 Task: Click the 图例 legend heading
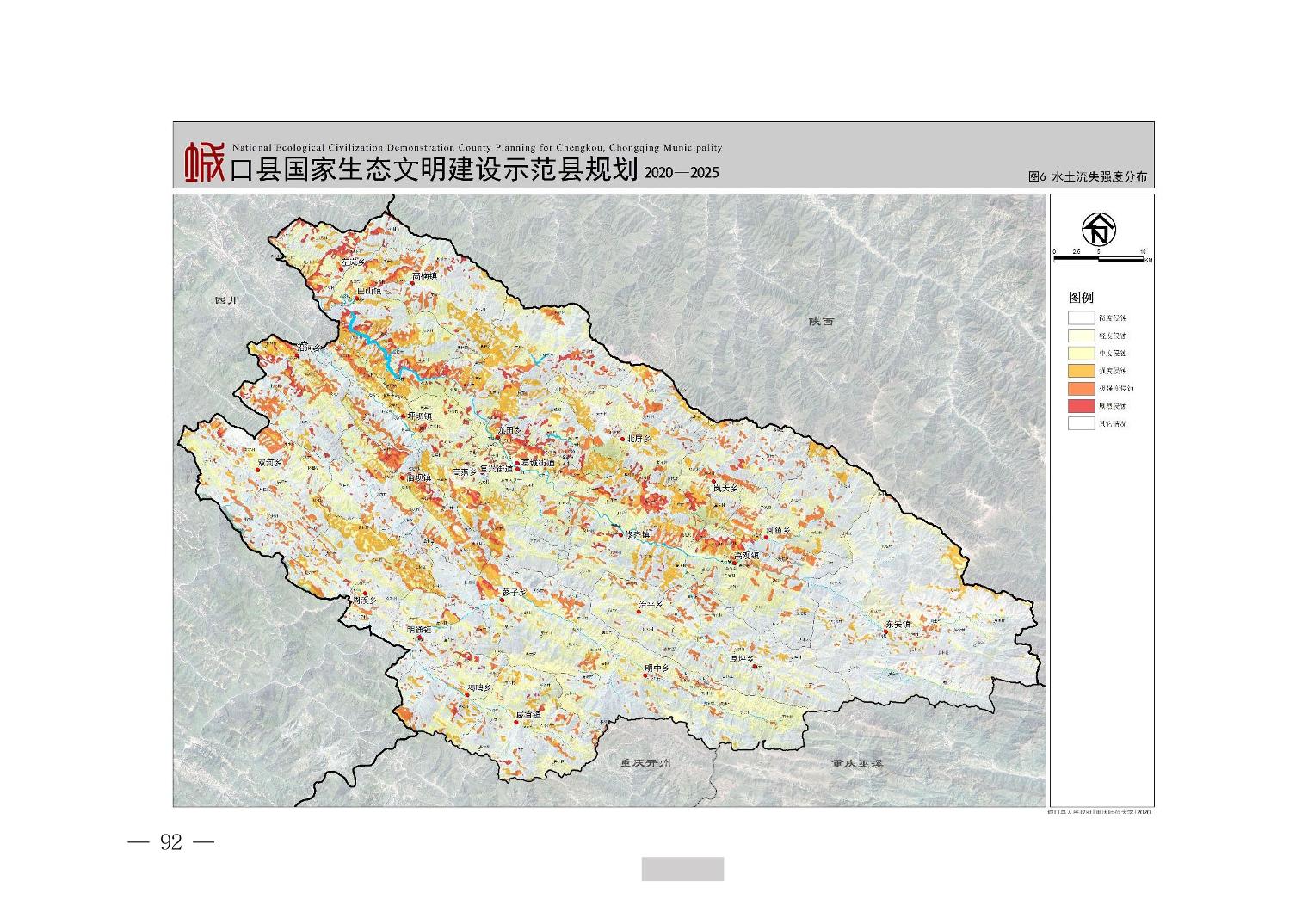click(1081, 298)
